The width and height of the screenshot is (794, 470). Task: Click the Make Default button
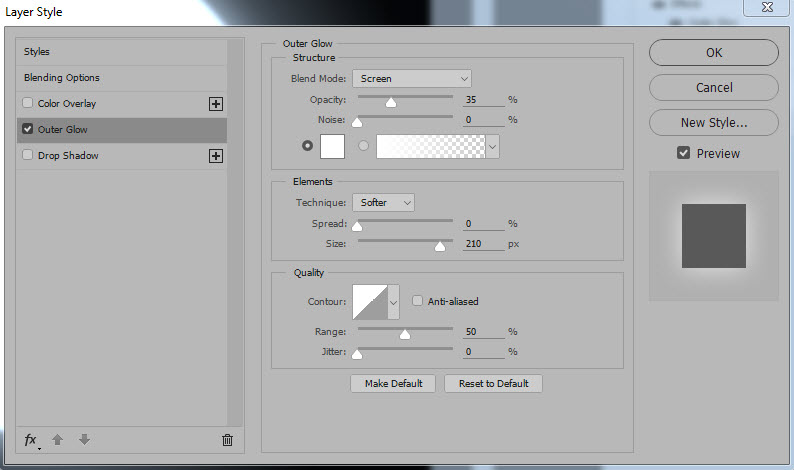pyautogui.click(x=393, y=383)
